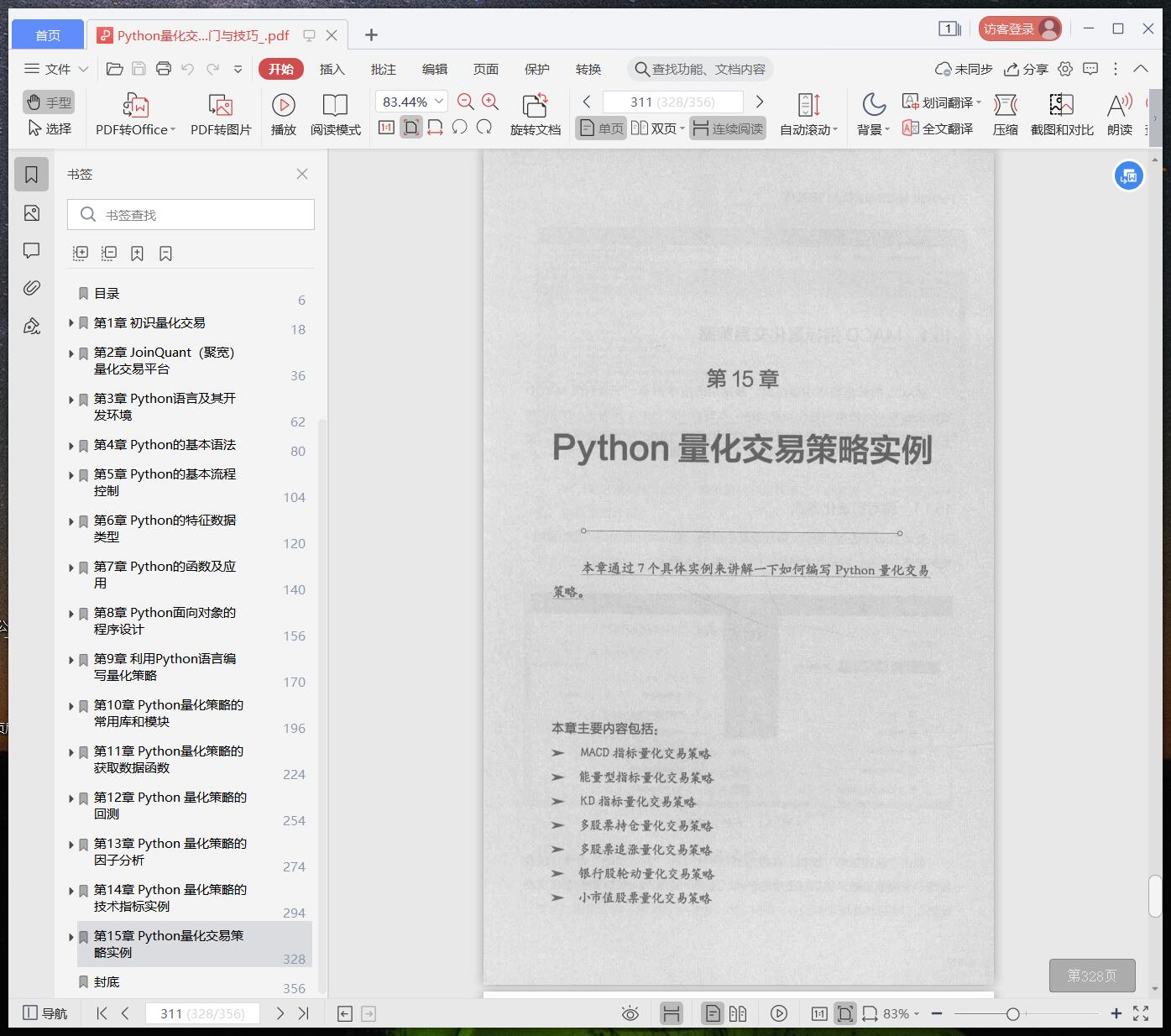Click 访客登录 login button
The image size is (1171, 1036).
[1020, 29]
